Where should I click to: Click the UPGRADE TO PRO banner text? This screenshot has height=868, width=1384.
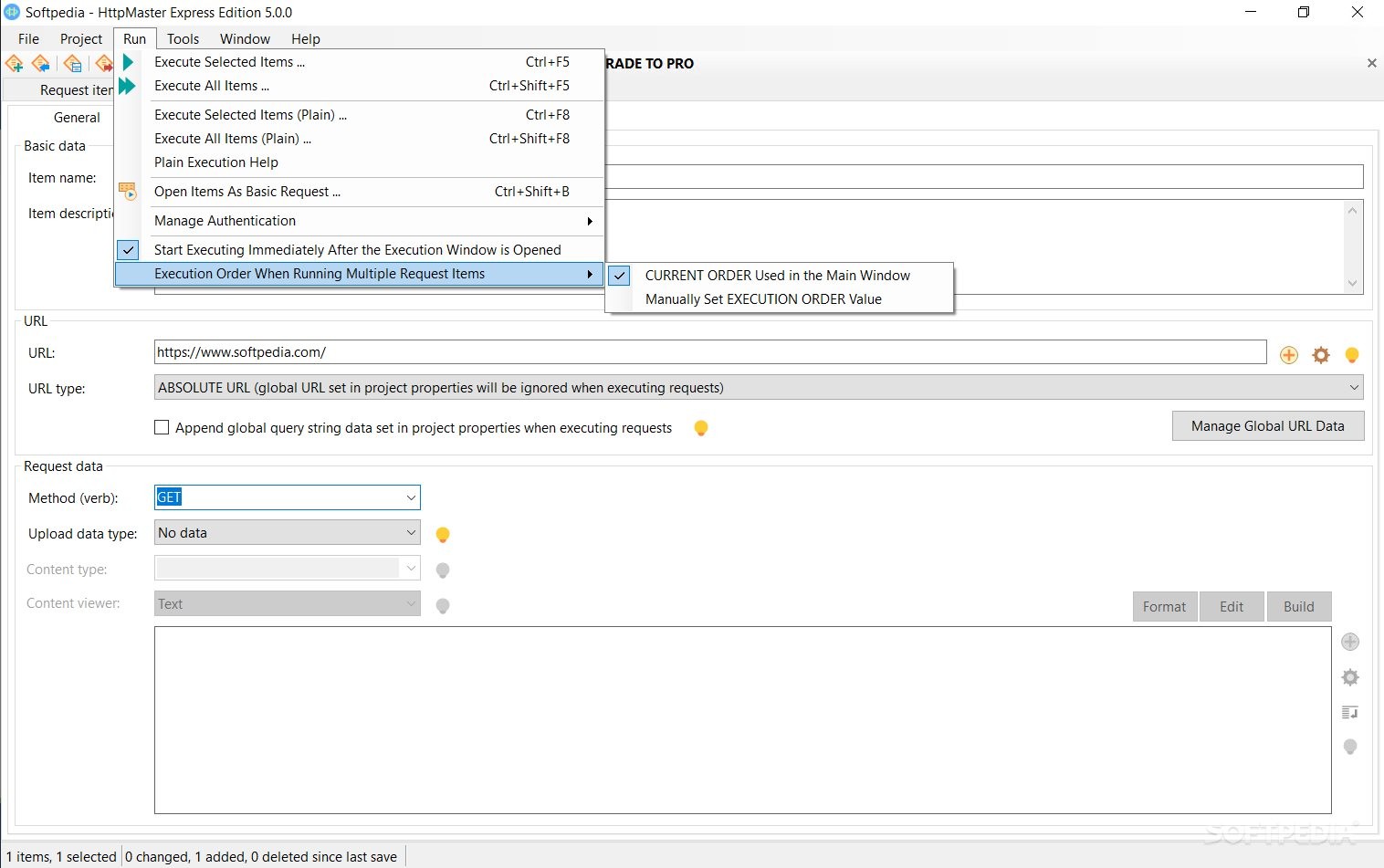pyautogui.click(x=650, y=64)
